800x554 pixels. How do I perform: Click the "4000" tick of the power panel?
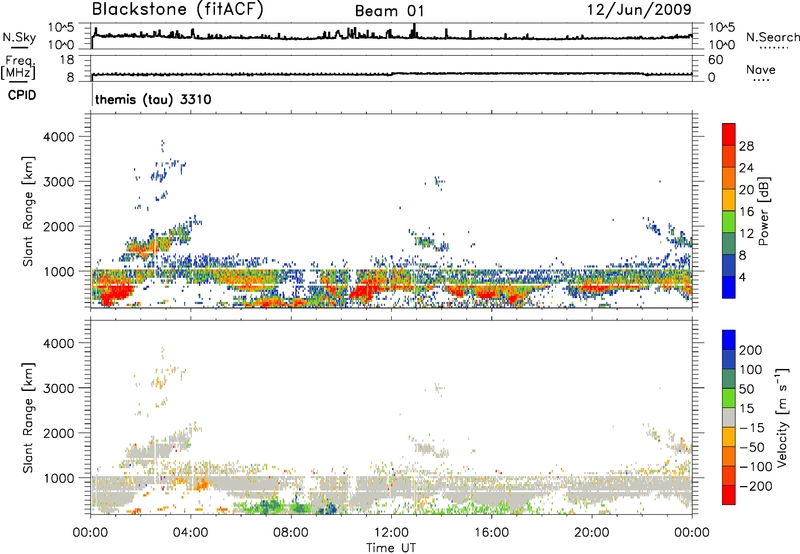[58, 137]
